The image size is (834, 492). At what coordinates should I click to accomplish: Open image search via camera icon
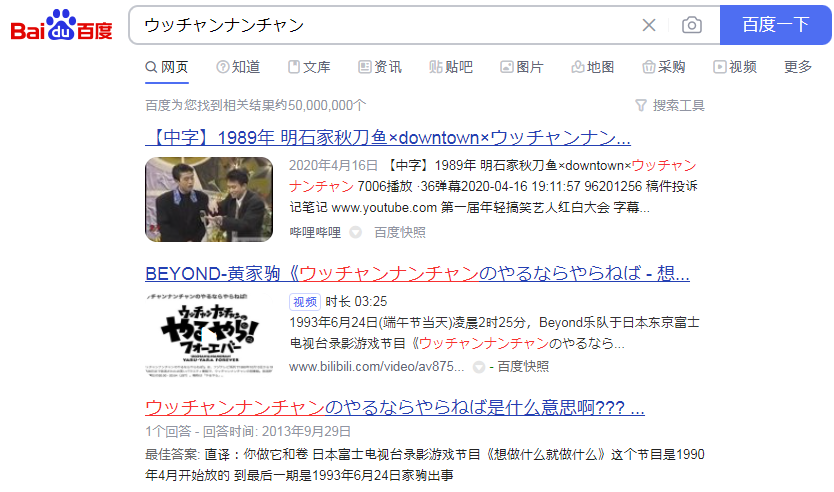click(691, 25)
